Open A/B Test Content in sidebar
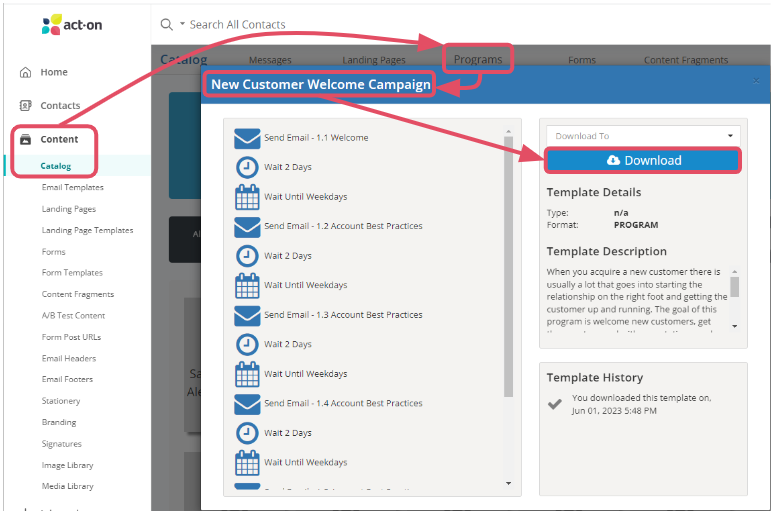Viewport: 774px width, 513px height. click(73, 316)
